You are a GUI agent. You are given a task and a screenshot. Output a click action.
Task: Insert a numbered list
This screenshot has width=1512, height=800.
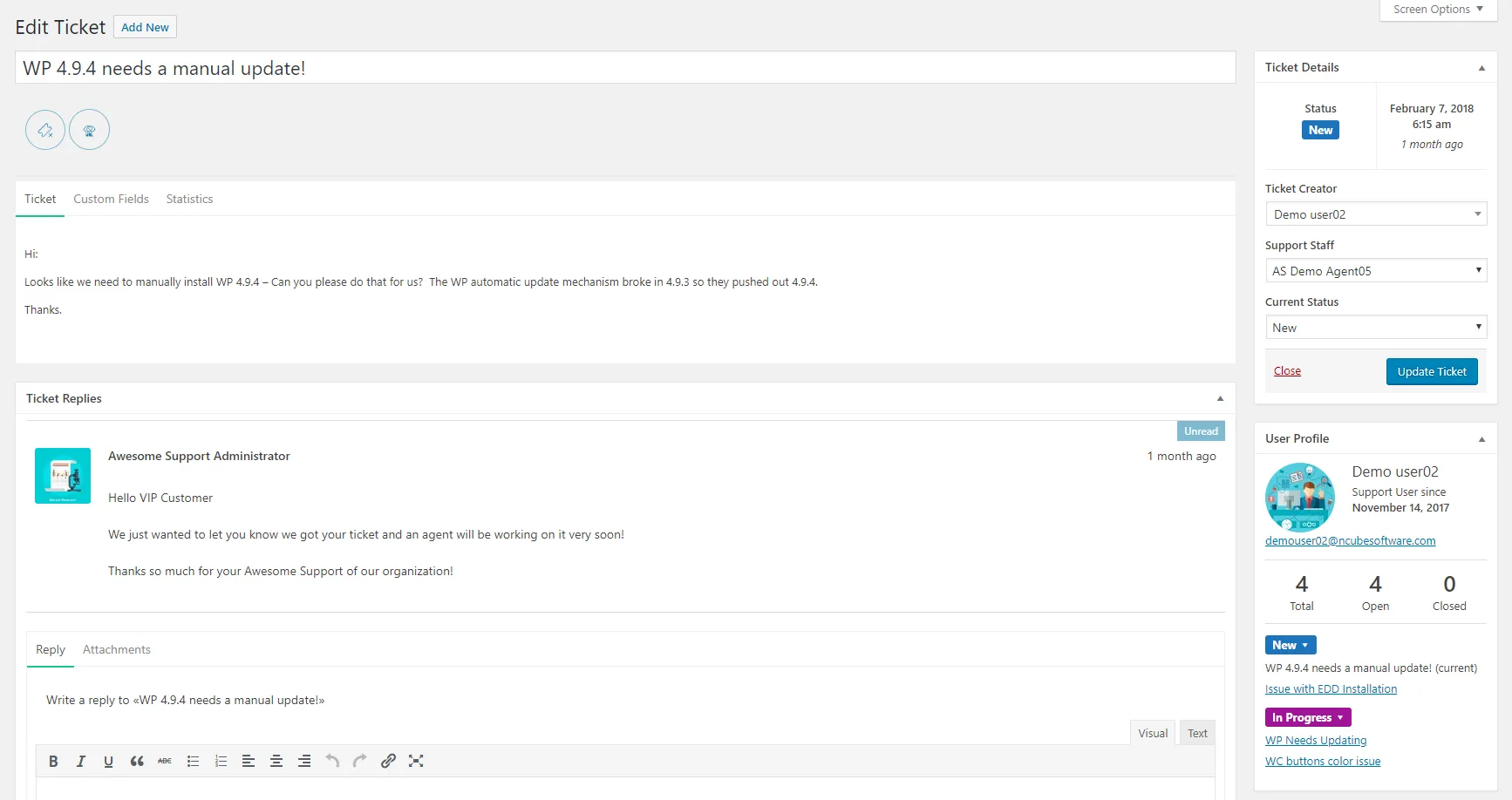[221, 761]
